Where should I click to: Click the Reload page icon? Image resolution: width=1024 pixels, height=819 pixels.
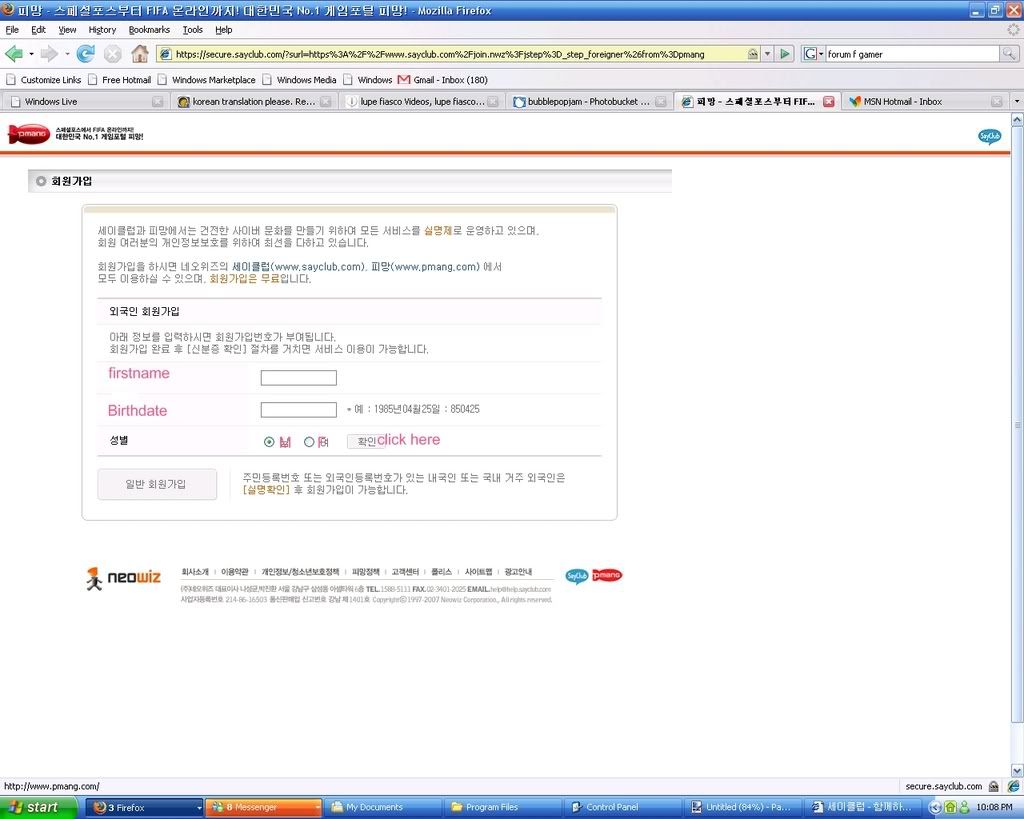pos(86,53)
